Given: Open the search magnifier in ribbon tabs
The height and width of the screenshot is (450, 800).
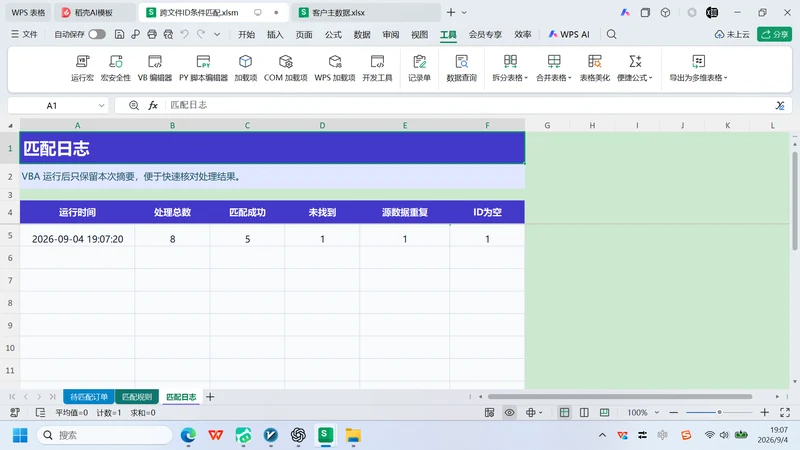Looking at the screenshot, I should point(611,34).
